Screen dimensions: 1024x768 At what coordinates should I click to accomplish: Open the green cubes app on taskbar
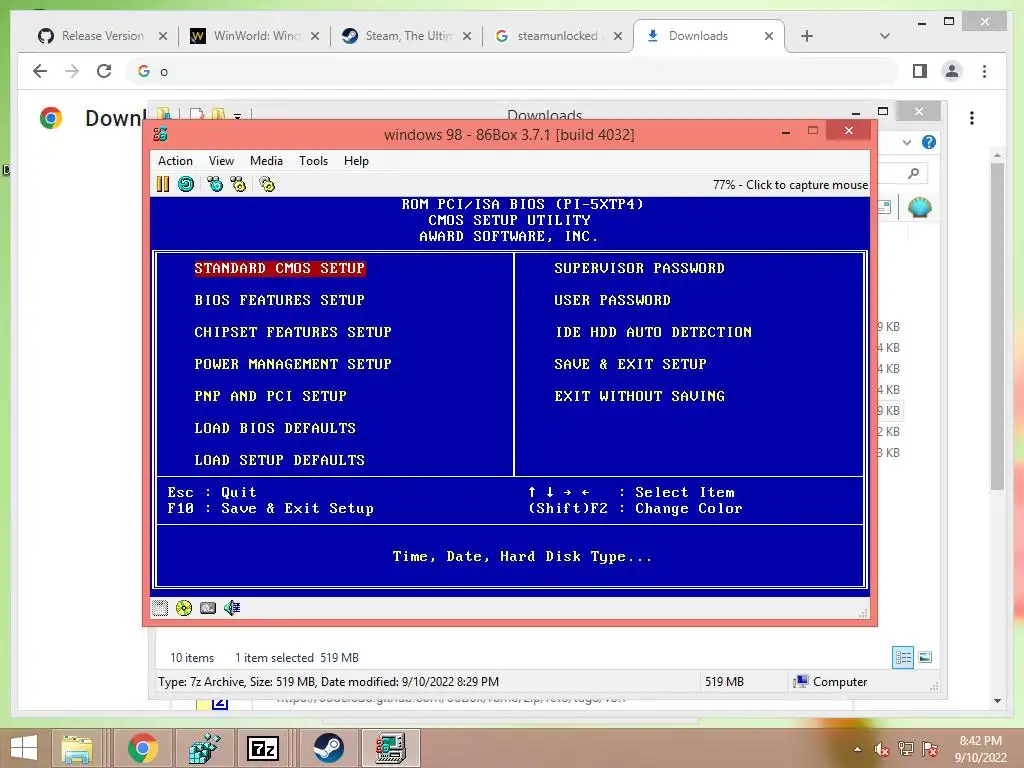click(204, 748)
